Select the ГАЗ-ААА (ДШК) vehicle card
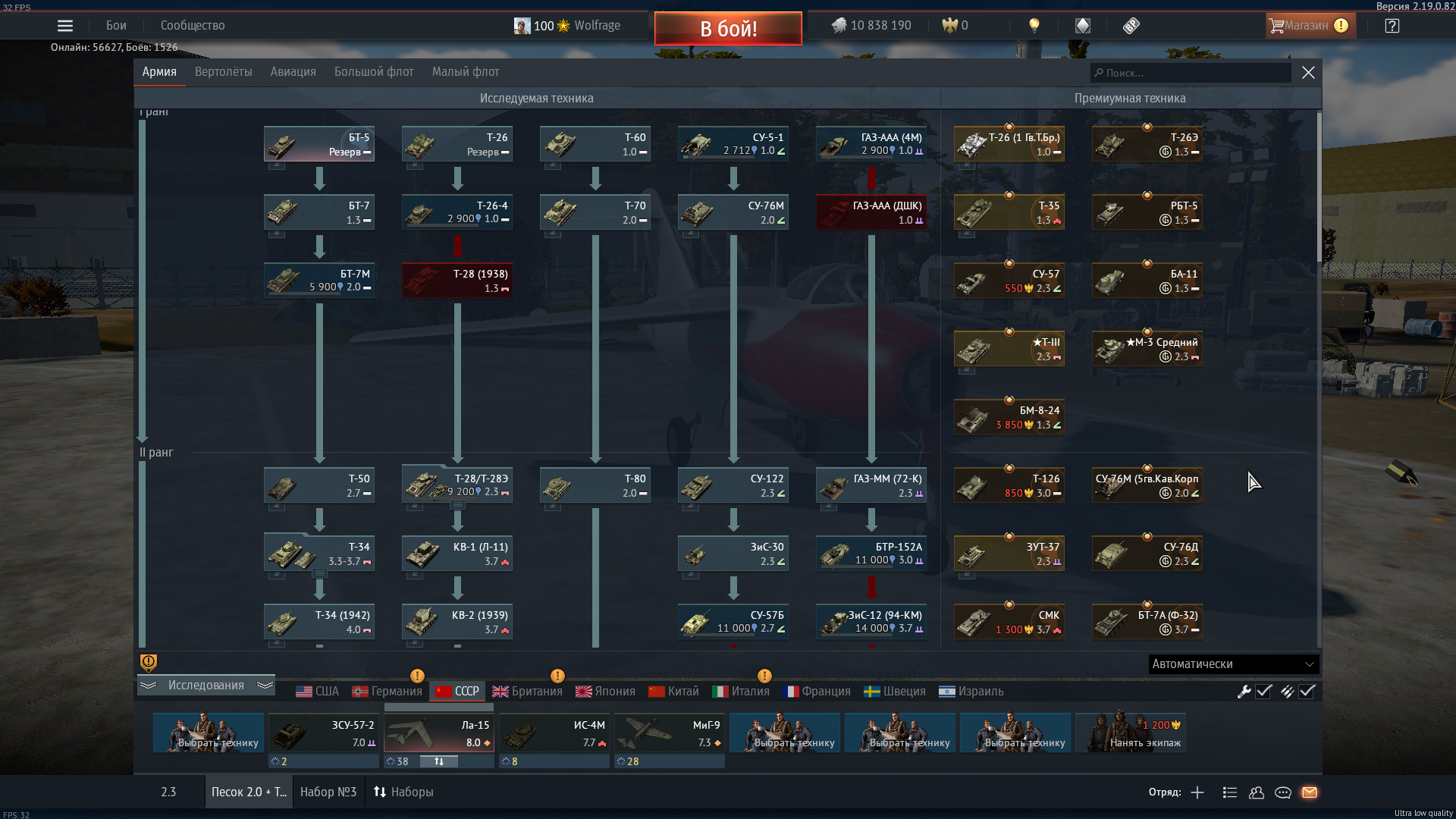The height and width of the screenshot is (819, 1456). pos(871,212)
